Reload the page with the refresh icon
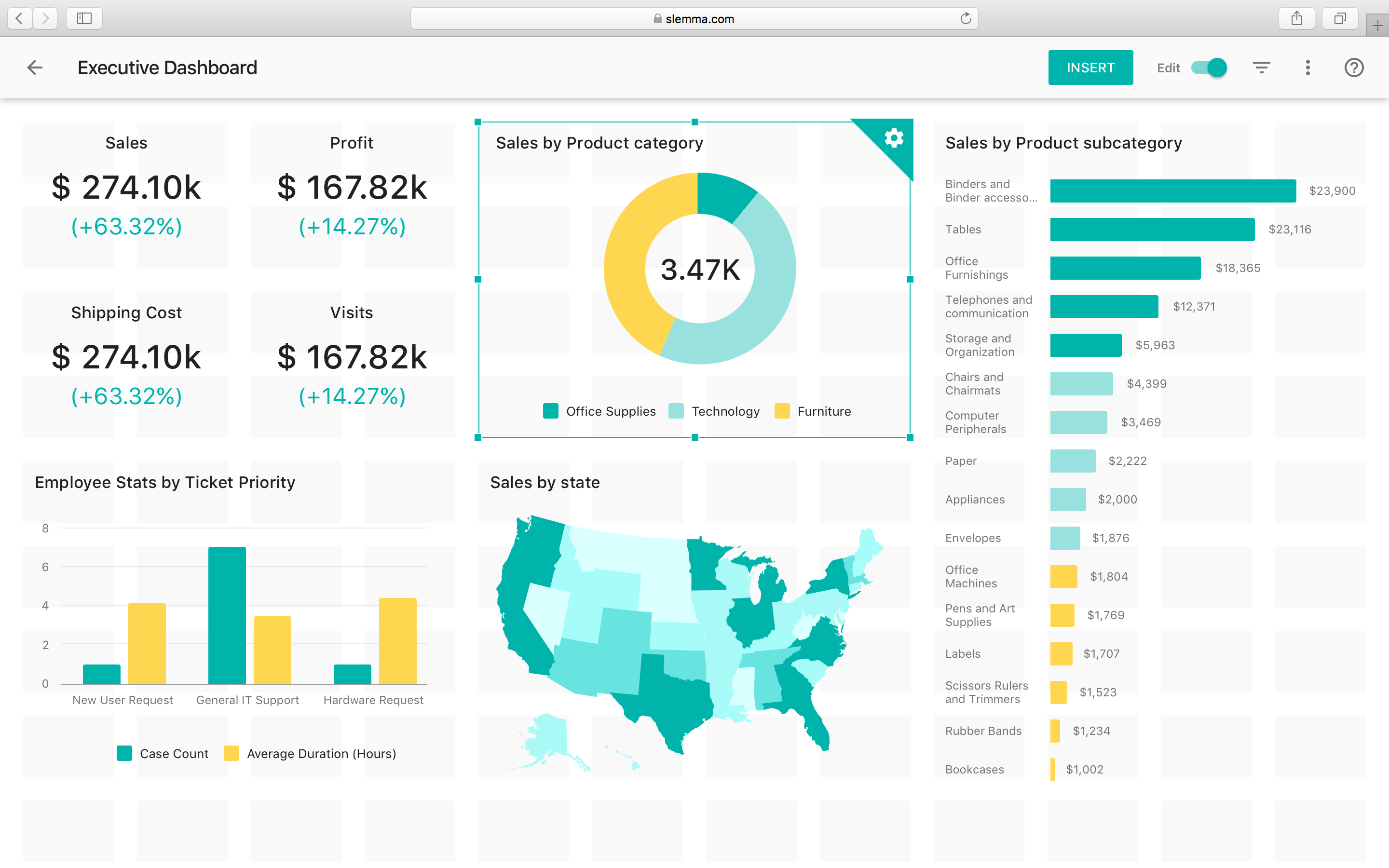The width and height of the screenshot is (1389, 868). pyautogui.click(x=966, y=18)
